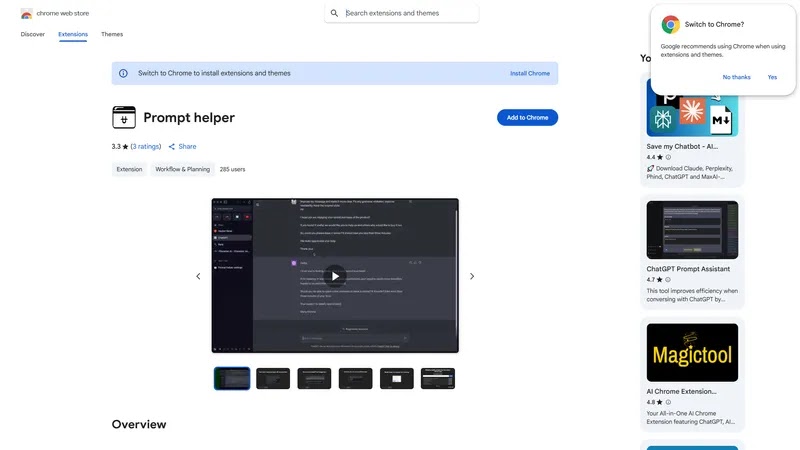Focus the Search extensions and themes field
Viewport: 800px width, 450px height.
(x=402, y=13)
